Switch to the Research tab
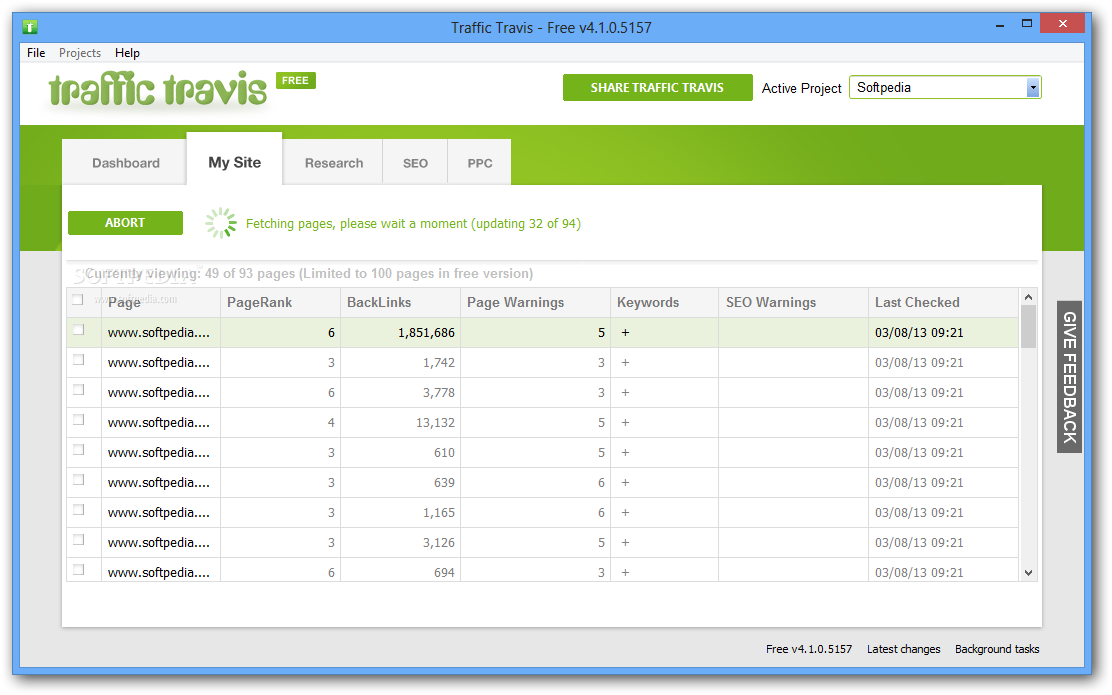 334,163
